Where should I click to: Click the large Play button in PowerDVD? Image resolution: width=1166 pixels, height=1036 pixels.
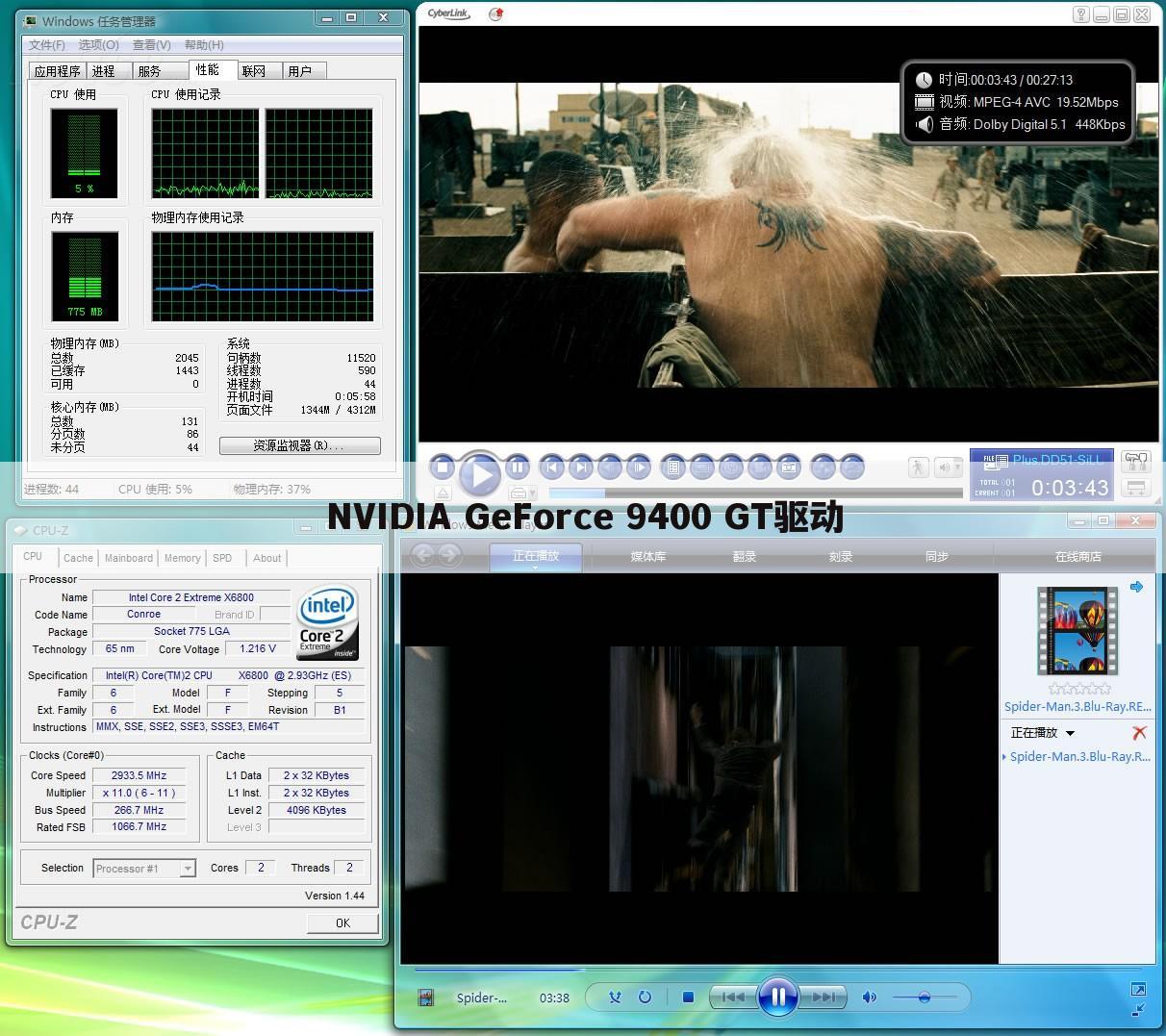pos(479,472)
